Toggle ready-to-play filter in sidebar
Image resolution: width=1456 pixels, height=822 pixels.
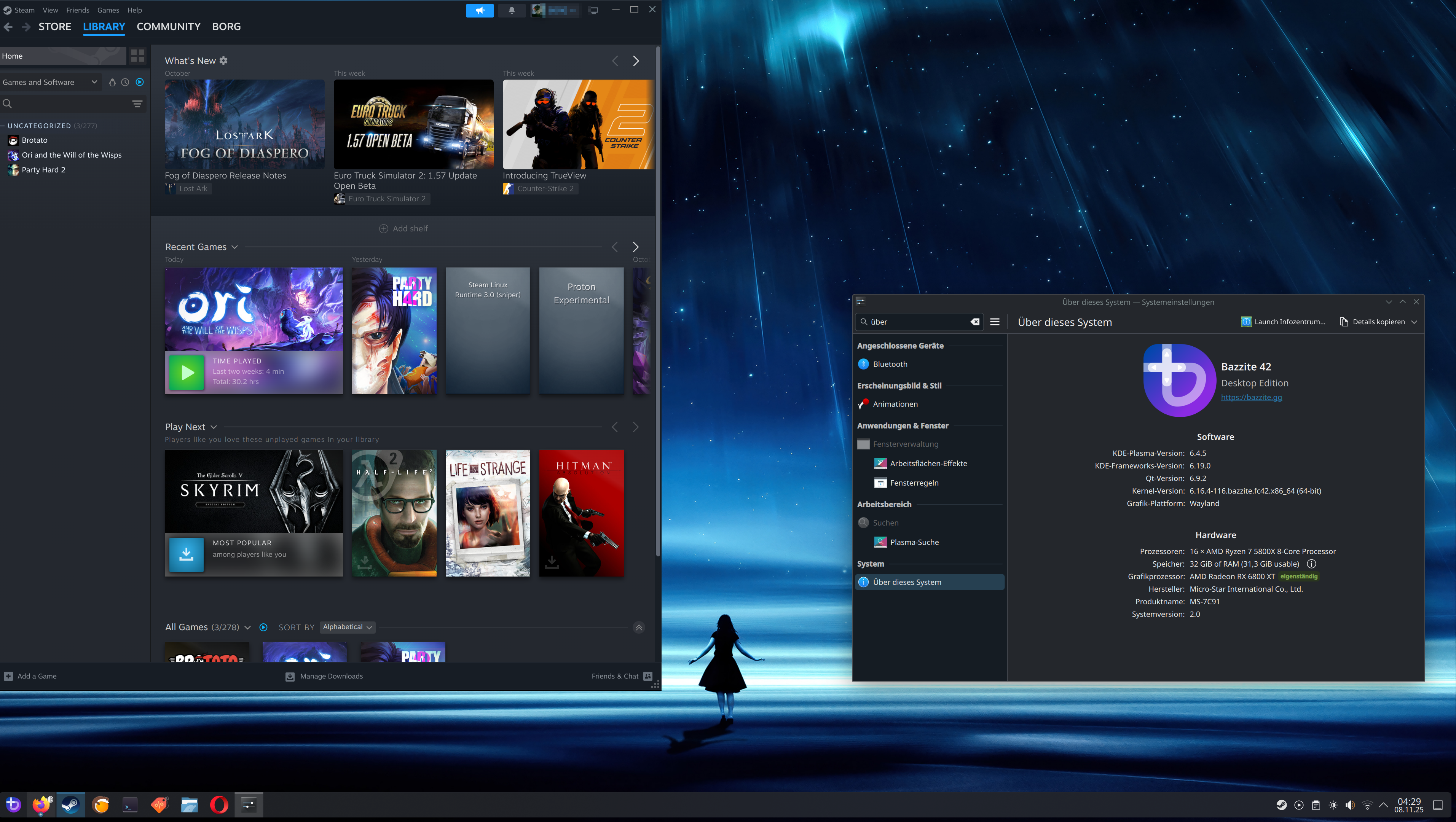coord(140,82)
